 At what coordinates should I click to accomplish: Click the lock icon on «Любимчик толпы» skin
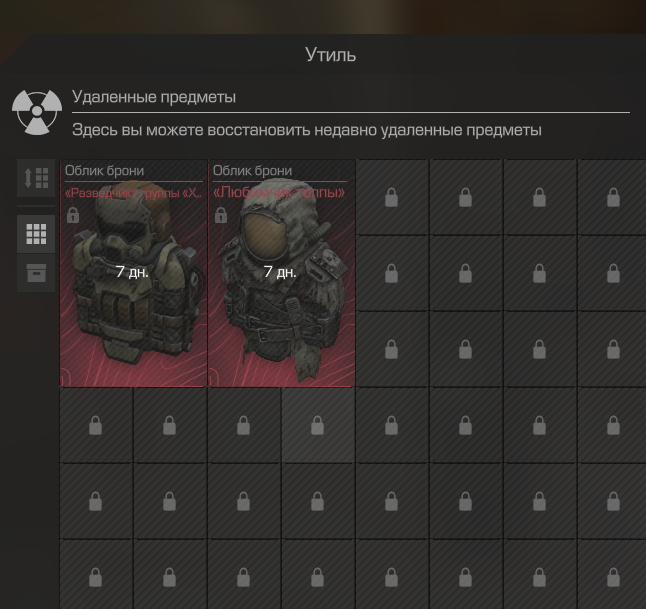[x=221, y=215]
